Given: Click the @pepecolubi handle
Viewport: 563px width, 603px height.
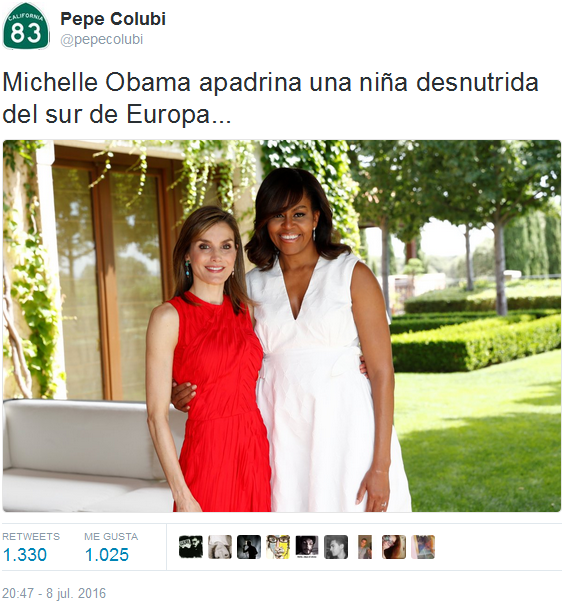Looking at the screenshot, I should pos(102,39).
